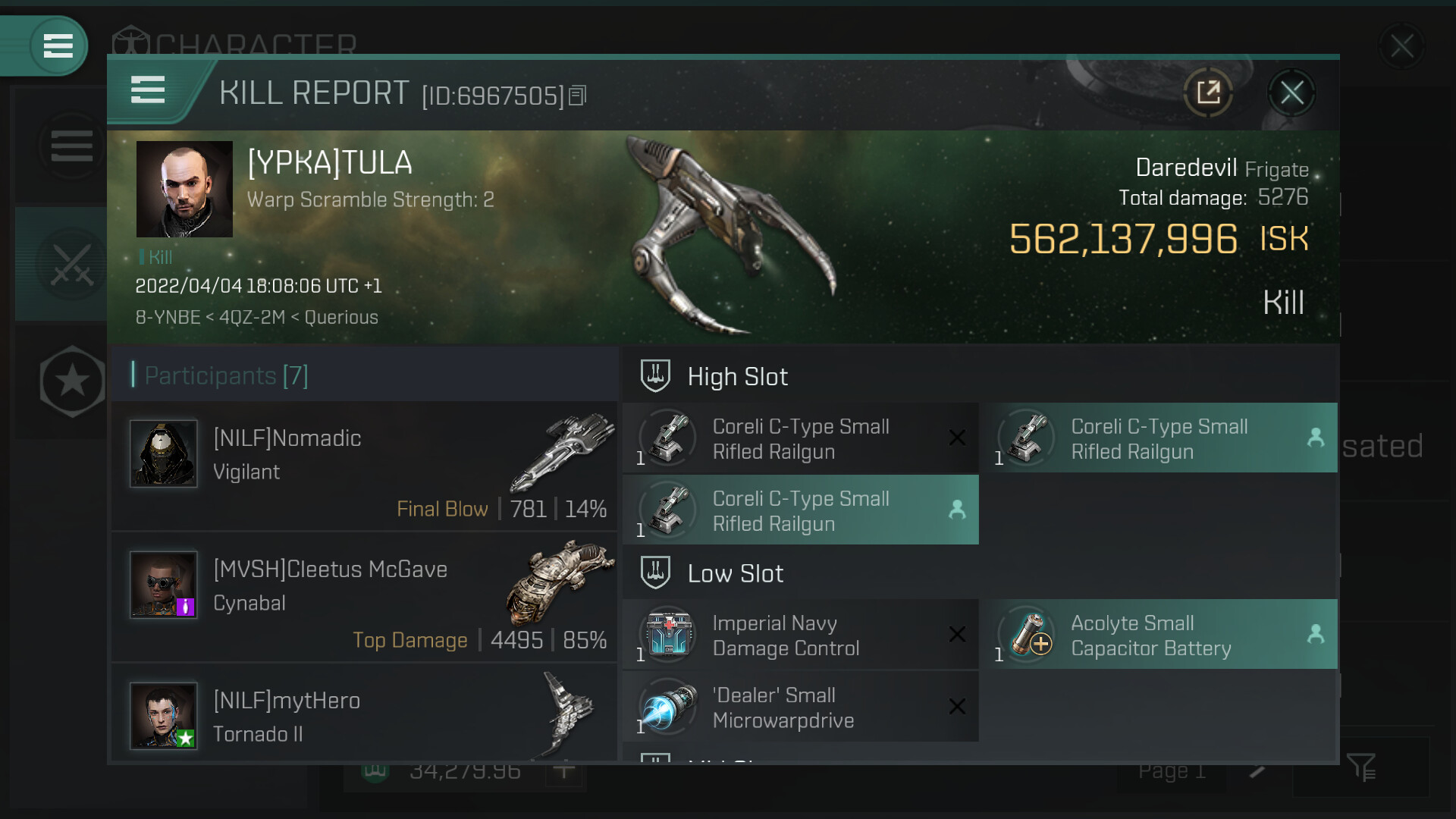
Task: Close the kill report window
Action: [x=1291, y=93]
